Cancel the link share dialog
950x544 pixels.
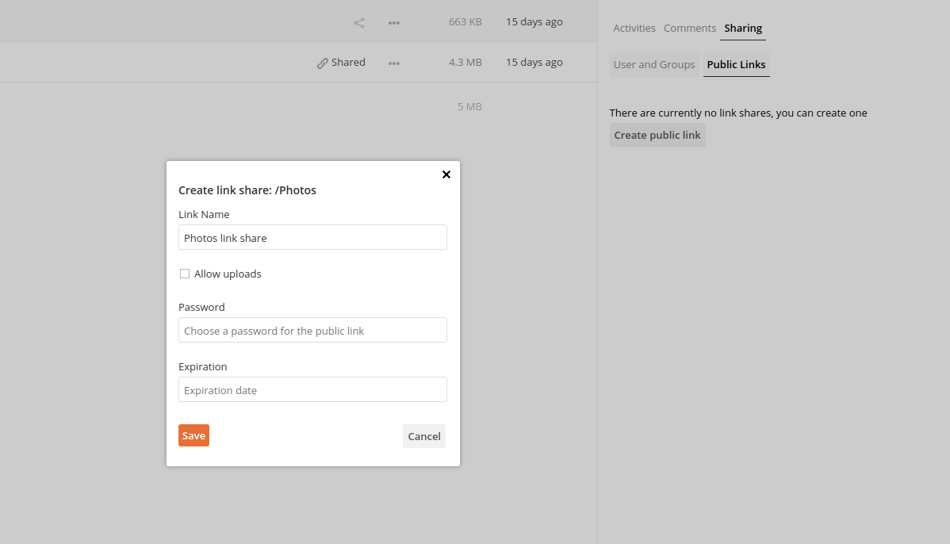[x=424, y=436]
